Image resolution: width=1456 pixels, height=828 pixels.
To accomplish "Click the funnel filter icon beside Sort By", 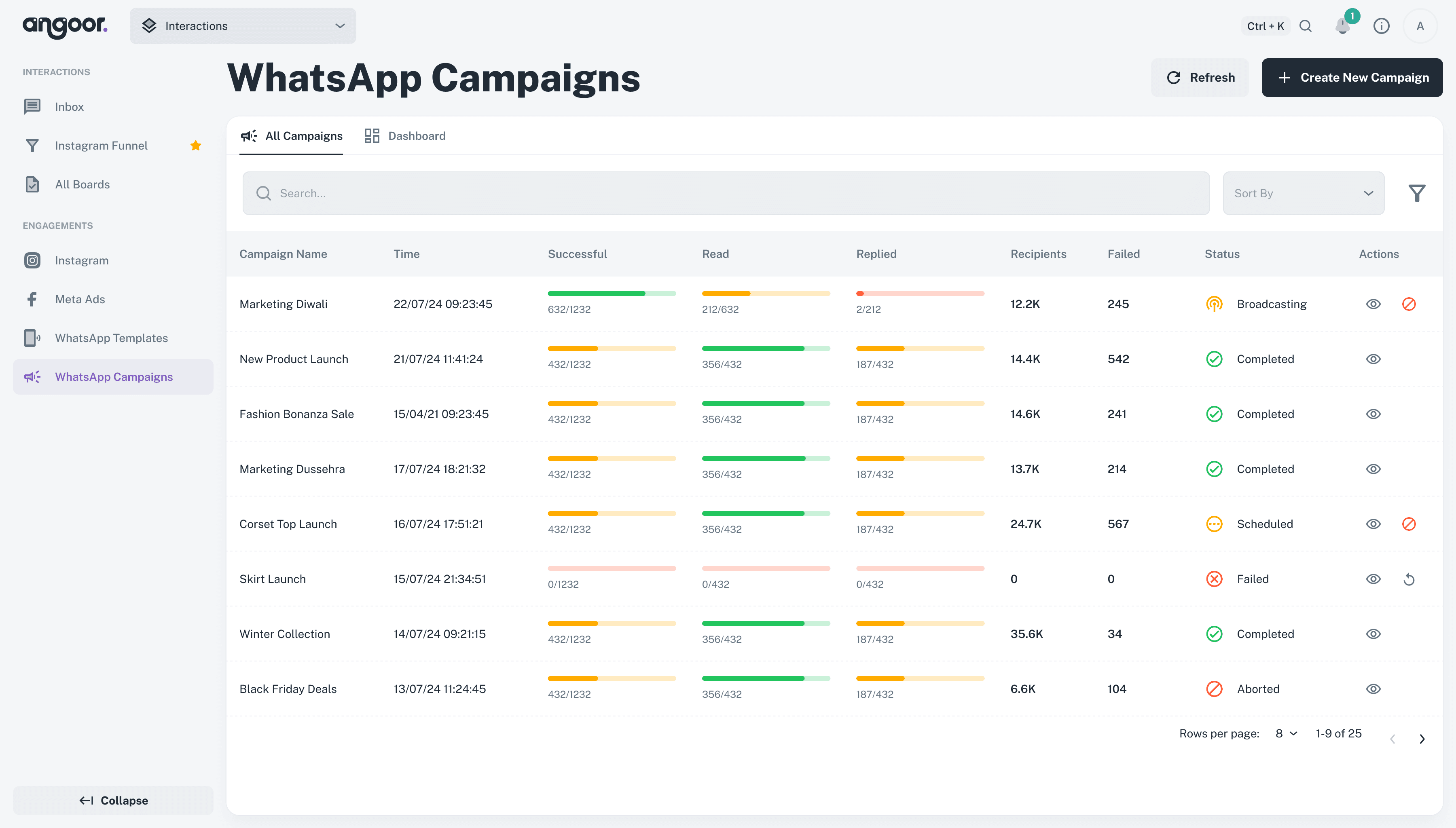I will [1417, 193].
